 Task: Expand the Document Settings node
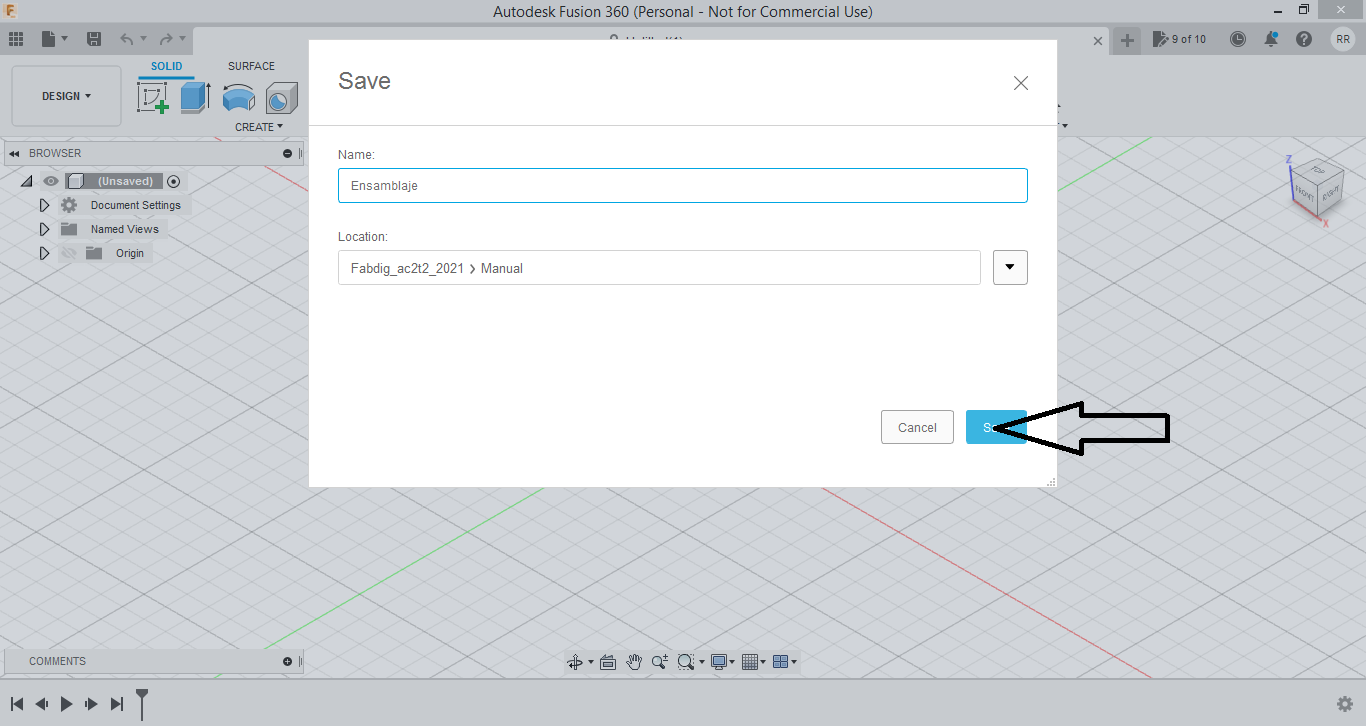point(44,205)
